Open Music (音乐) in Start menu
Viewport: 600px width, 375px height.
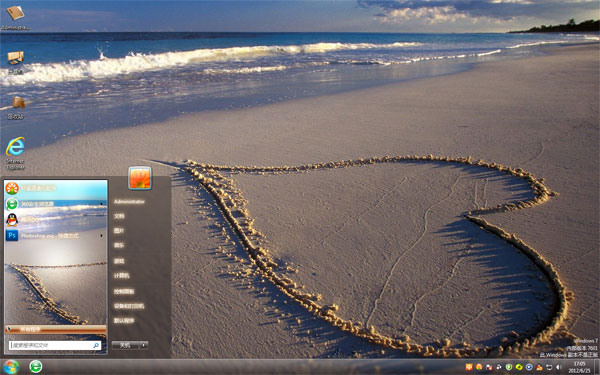[119, 245]
